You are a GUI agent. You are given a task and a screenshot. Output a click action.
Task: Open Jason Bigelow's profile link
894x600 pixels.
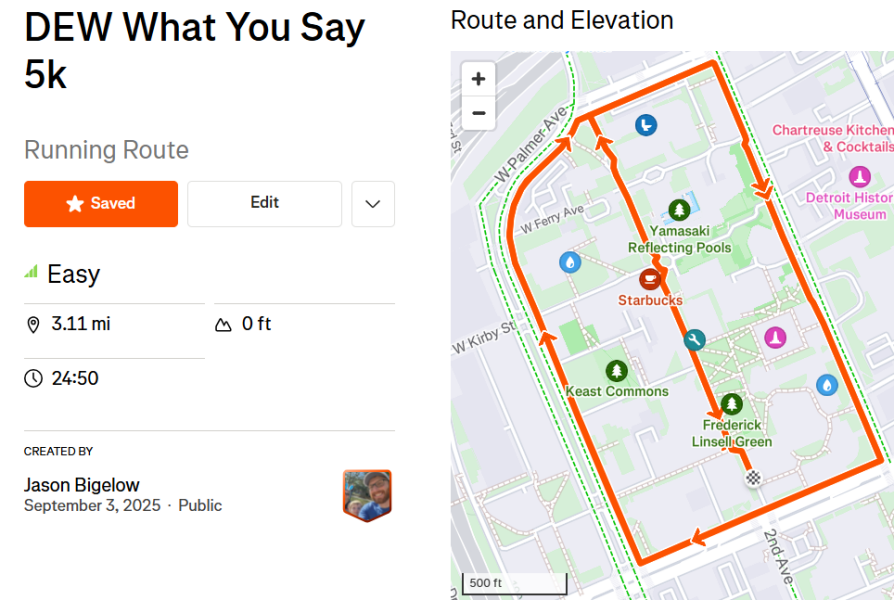[82, 485]
